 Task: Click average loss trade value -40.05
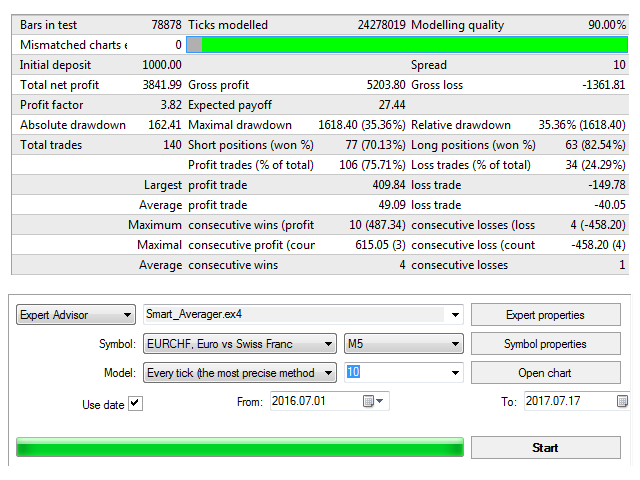(x=610, y=205)
